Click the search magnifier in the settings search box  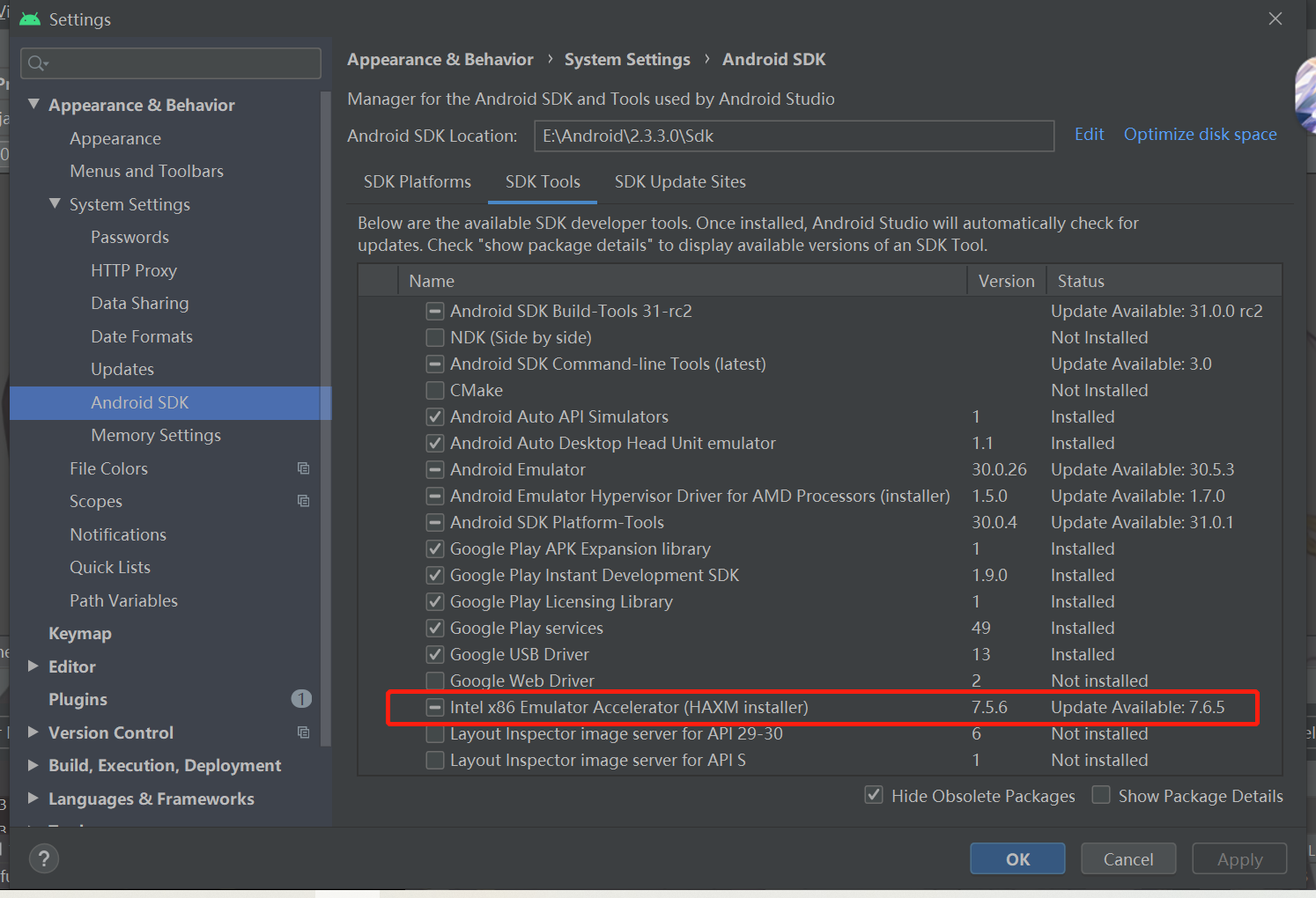point(37,63)
